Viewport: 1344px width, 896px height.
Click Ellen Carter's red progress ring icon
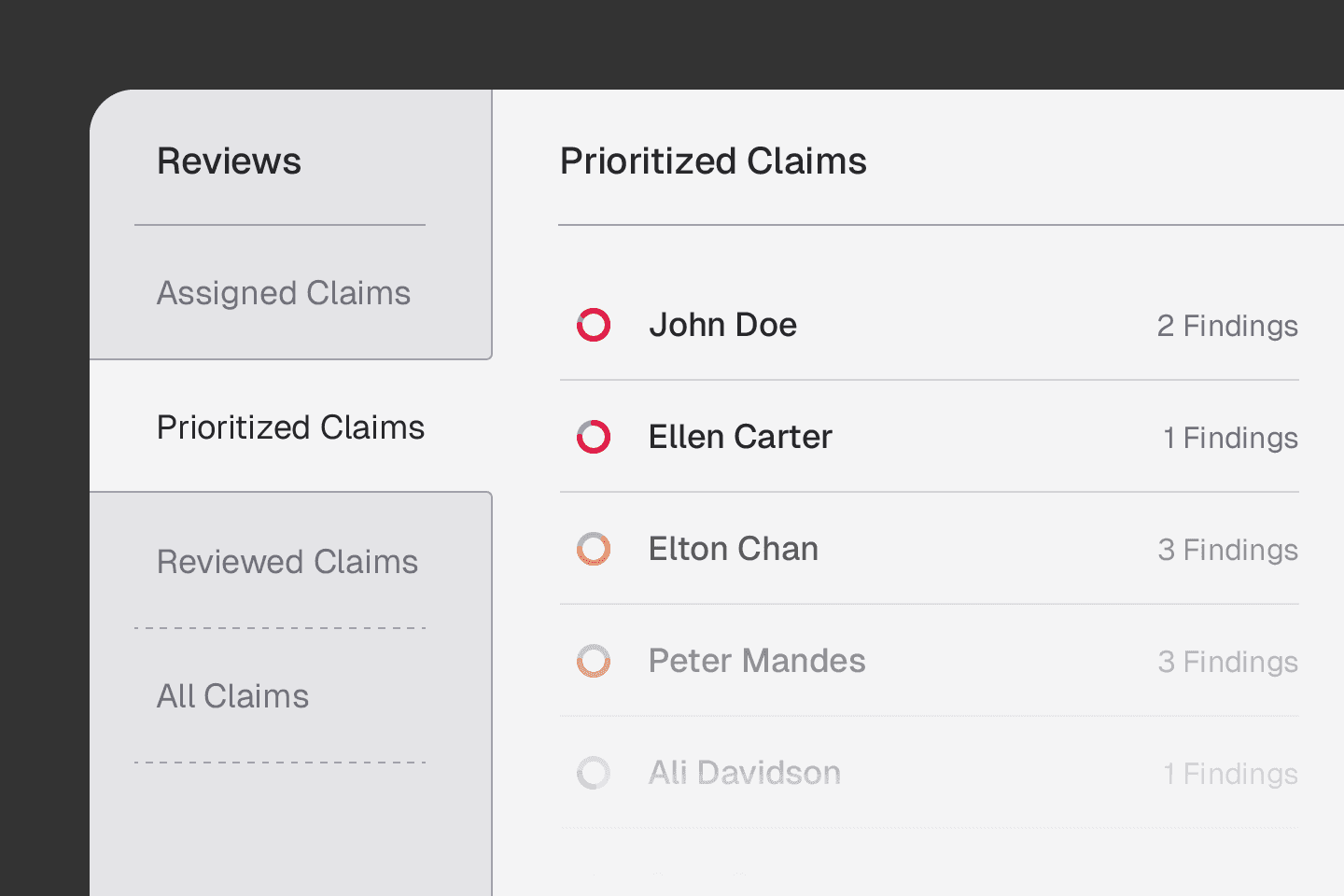[594, 437]
